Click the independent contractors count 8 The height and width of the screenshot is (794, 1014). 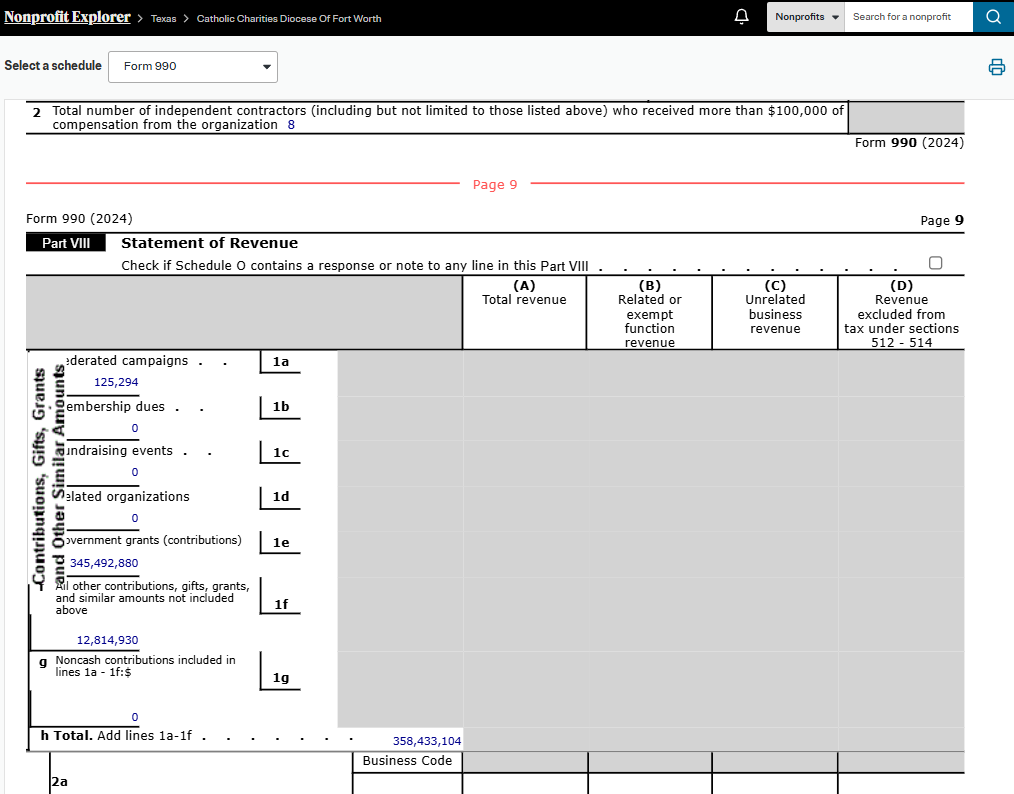tap(291, 125)
